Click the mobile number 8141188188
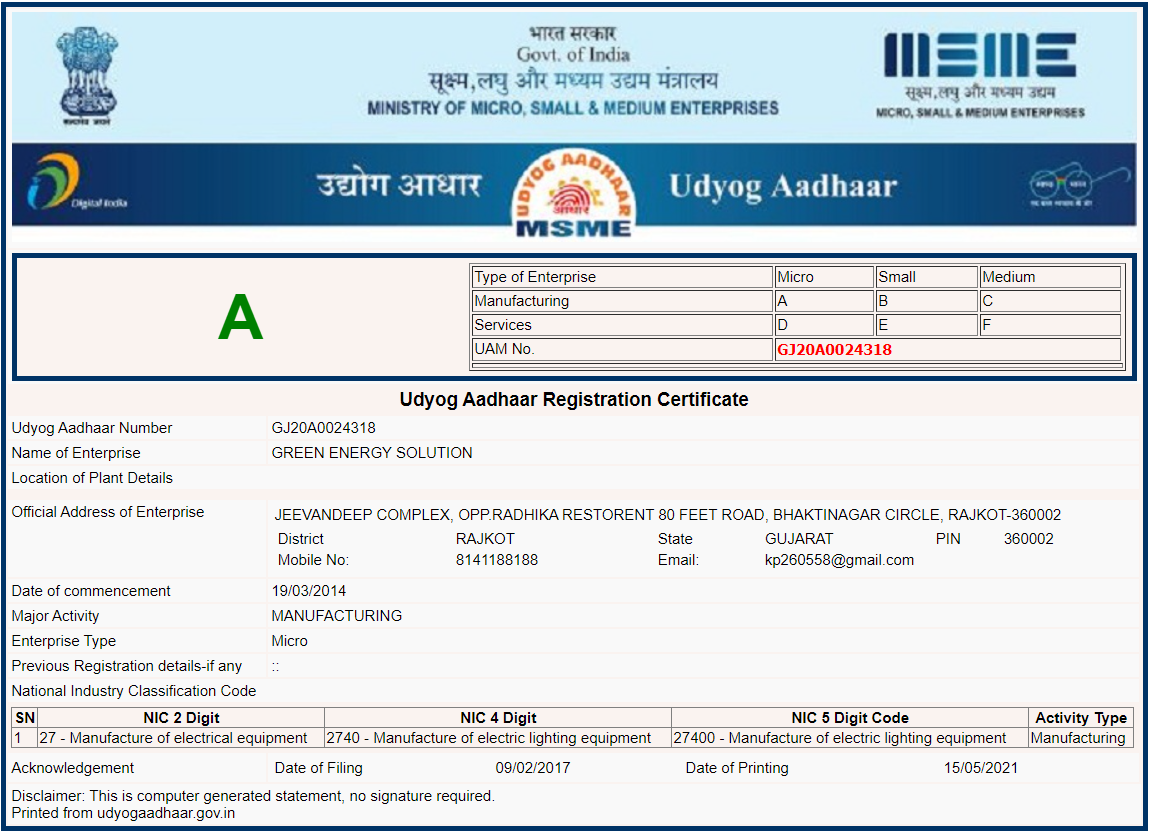This screenshot has width=1150, height=832. pos(497,560)
